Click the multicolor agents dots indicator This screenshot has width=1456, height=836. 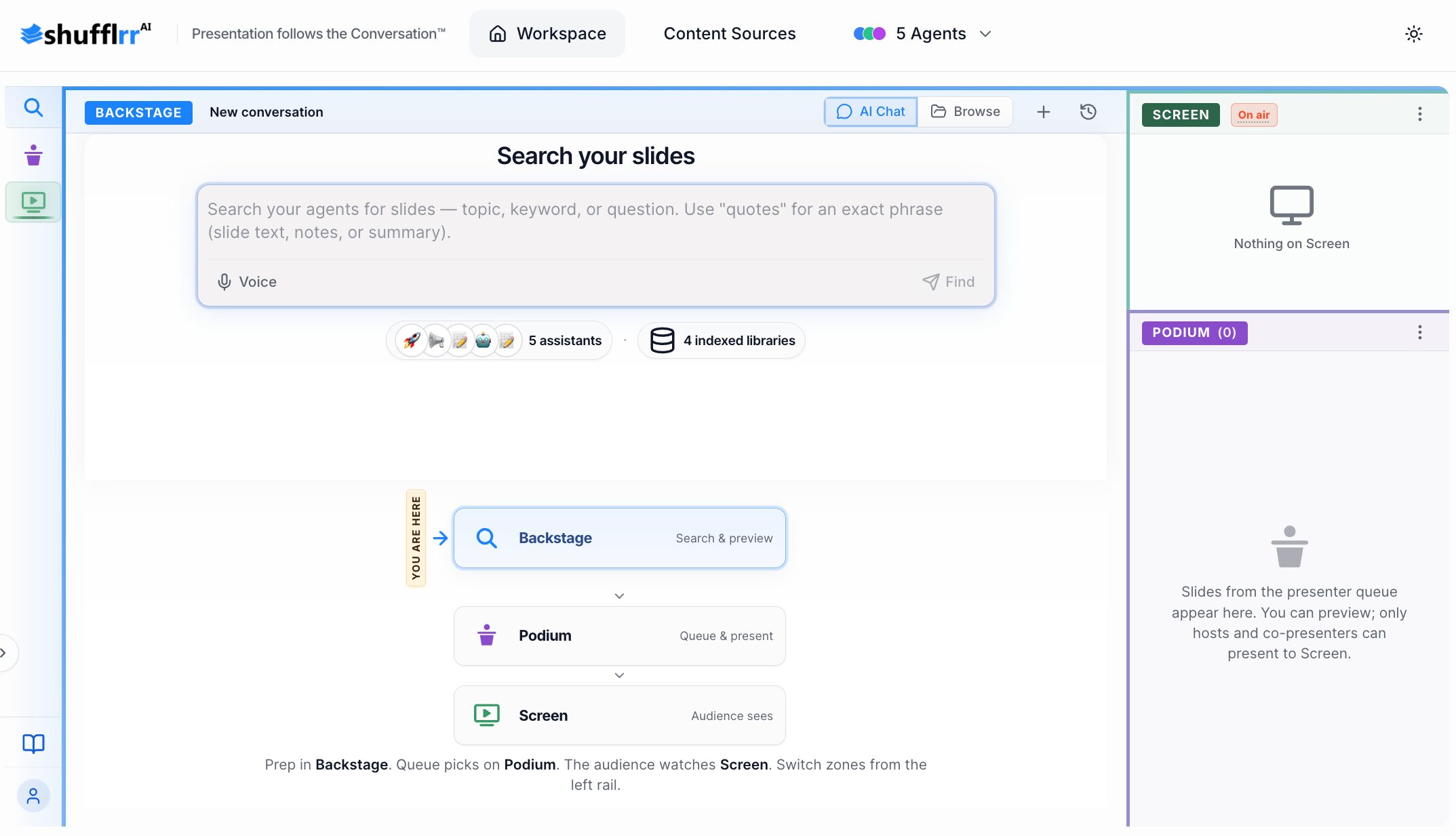tap(869, 34)
